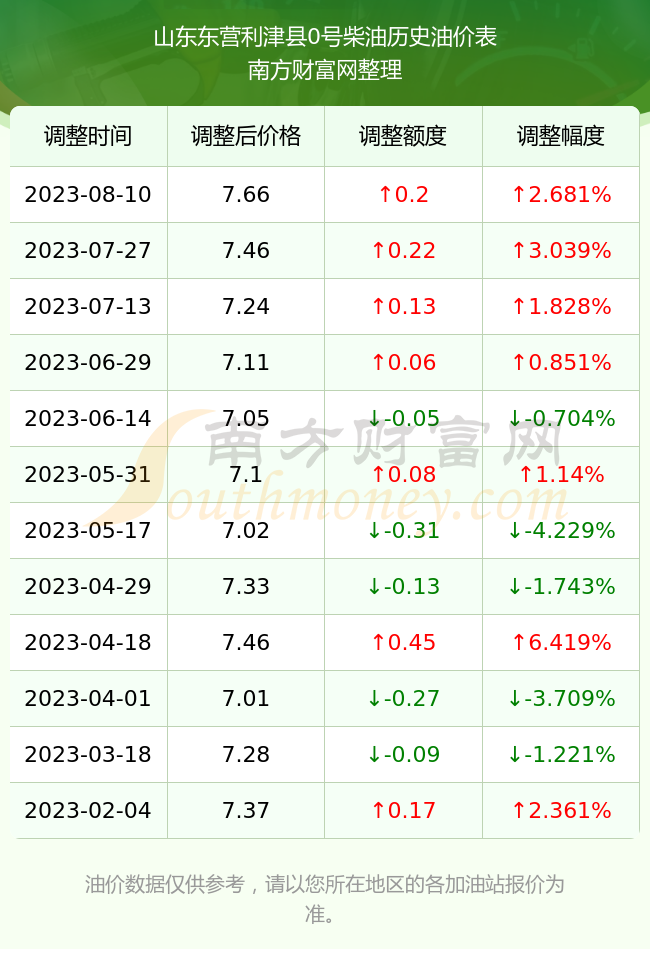Screen dimensions: 650x980
Task: Click the ↑1.14% percentage cell
Action: (561, 474)
